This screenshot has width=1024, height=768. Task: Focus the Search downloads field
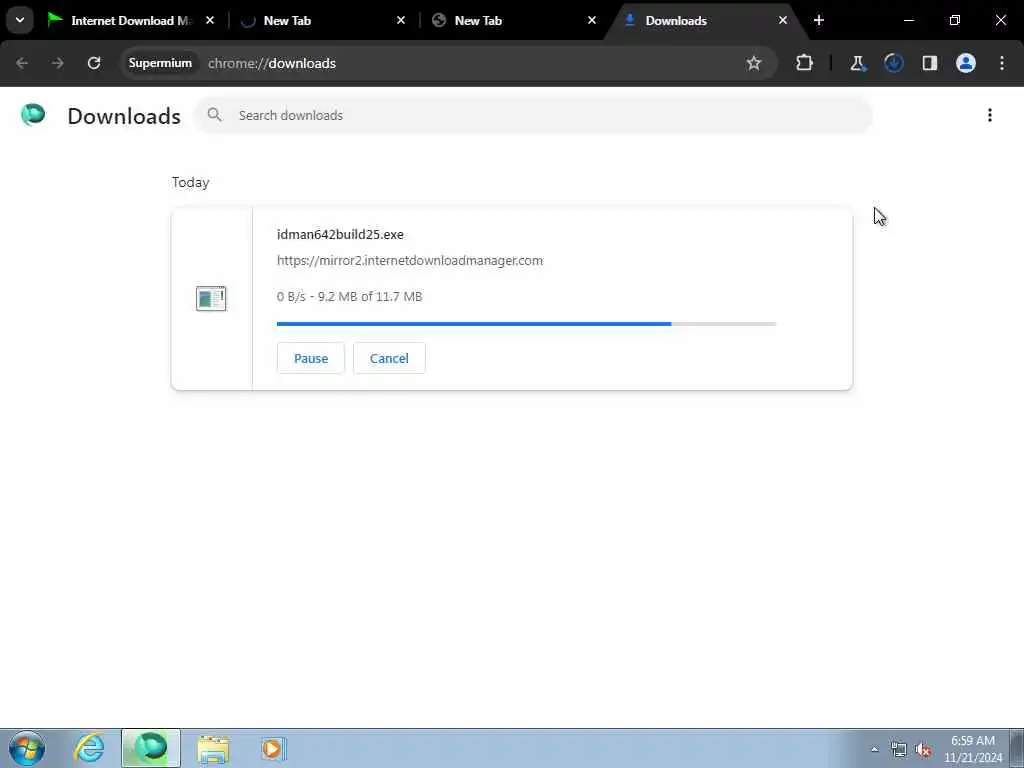(533, 115)
